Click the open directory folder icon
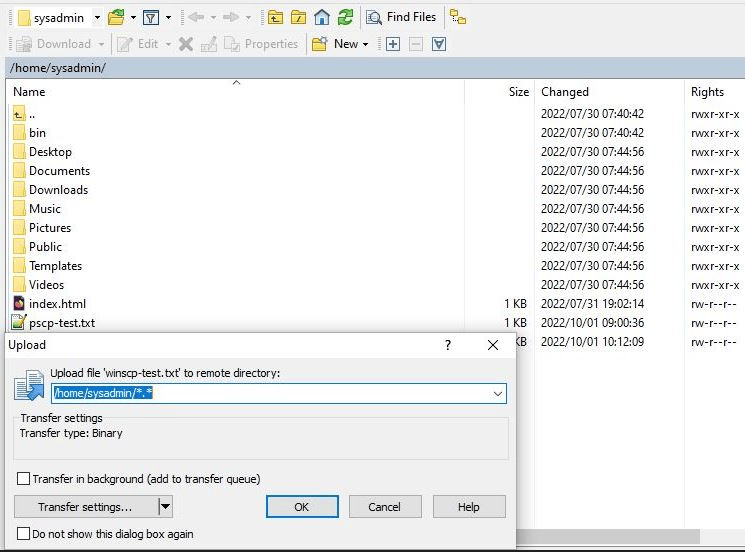The width and height of the screenshot is (745, 552). pyautogui.click(x=116, y=17)
